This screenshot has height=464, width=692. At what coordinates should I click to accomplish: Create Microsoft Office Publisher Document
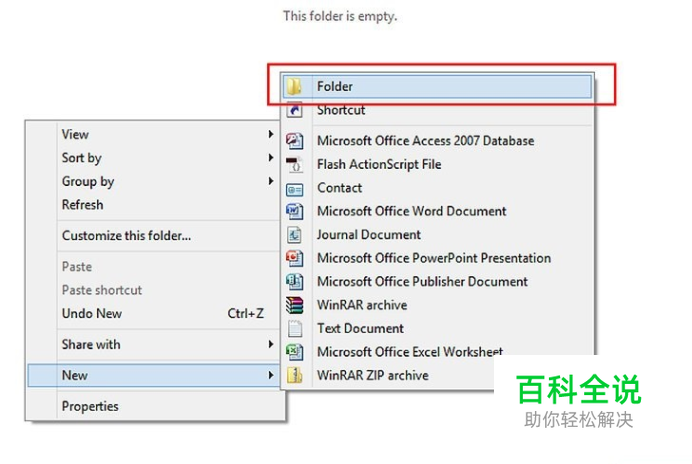point(437,281)
